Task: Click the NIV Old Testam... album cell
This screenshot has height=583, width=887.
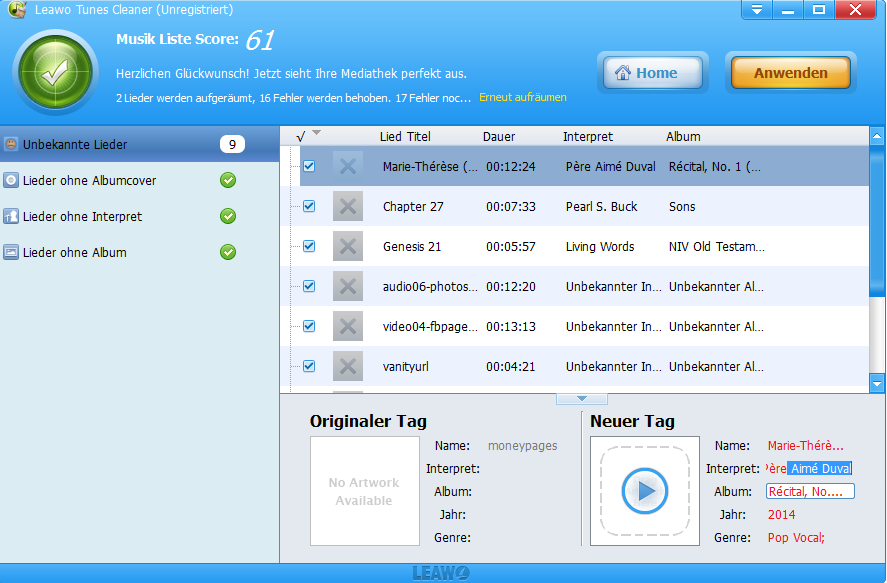Action: [x=716, y=247]
